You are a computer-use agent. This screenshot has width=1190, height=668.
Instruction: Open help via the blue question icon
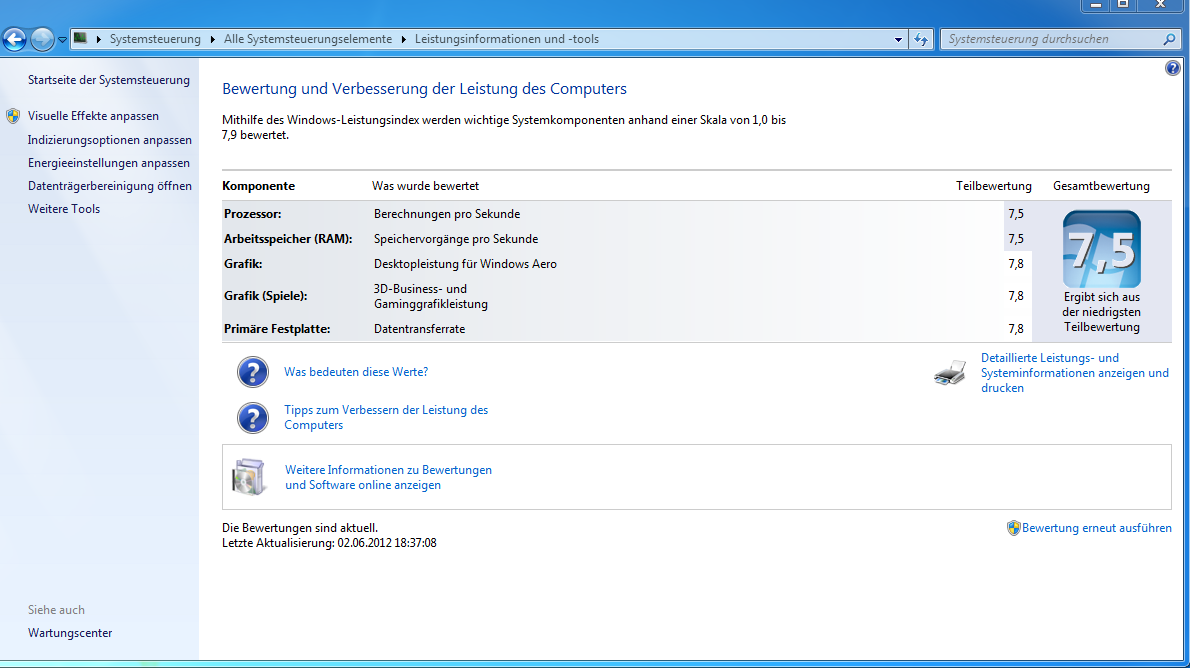pos(1173,68)
